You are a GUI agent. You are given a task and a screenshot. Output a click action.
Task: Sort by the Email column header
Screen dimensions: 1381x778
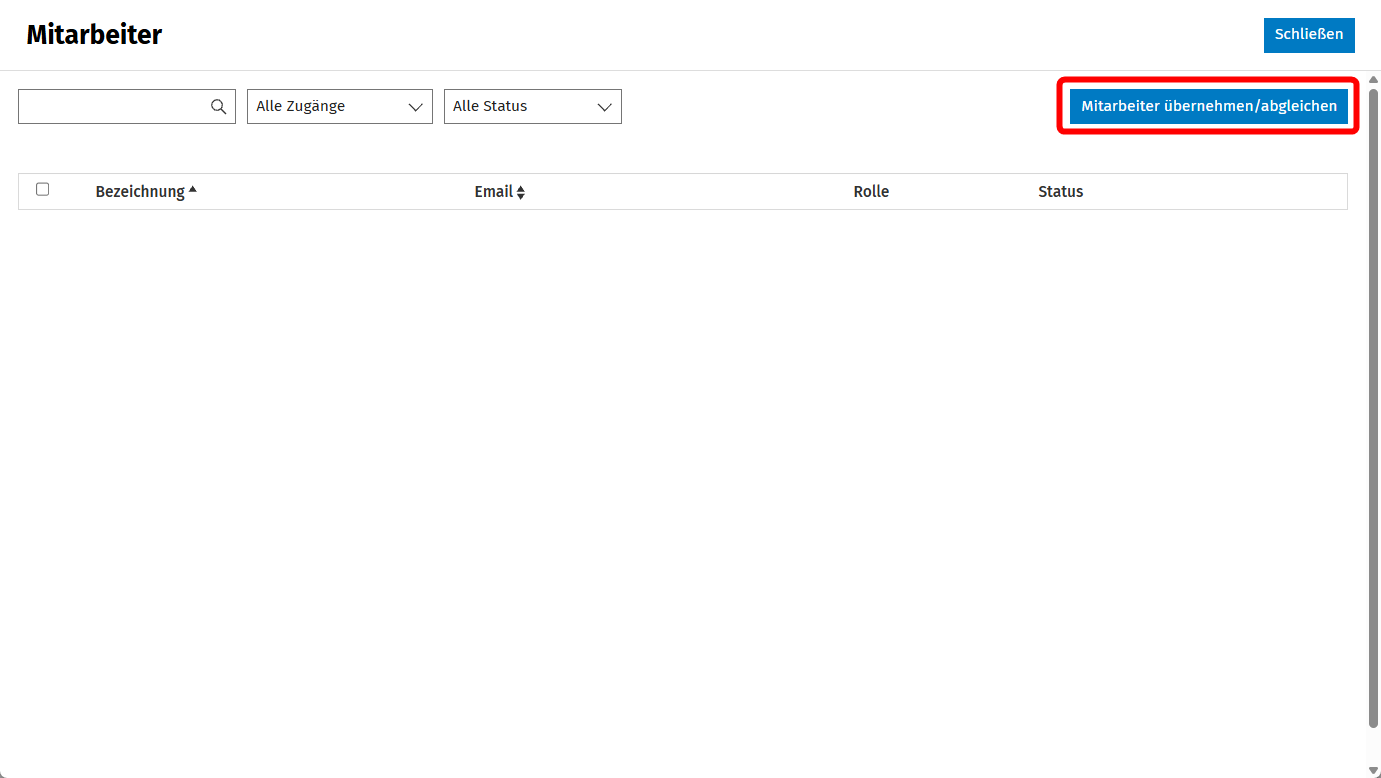(x=499, y=191)
